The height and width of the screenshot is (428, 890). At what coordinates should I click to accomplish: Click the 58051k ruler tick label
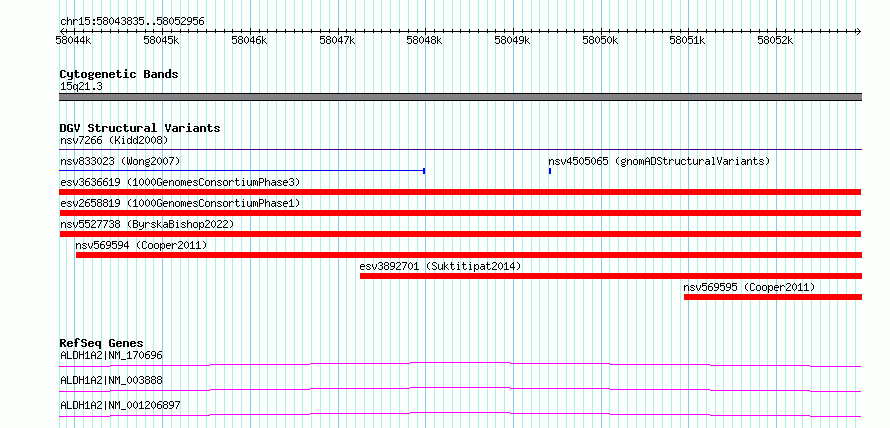(x=687, y=40)
